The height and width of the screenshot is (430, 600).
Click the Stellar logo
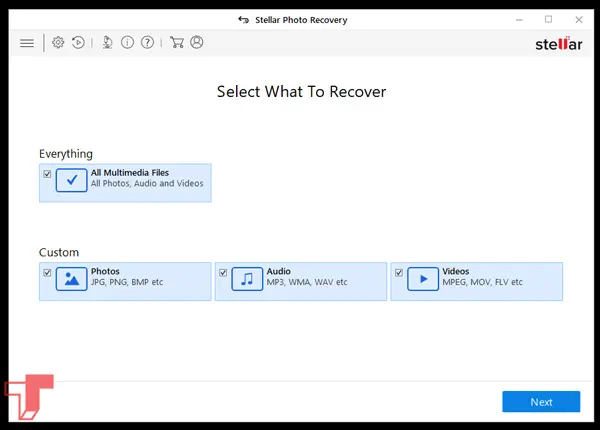(x=559, y=44)
